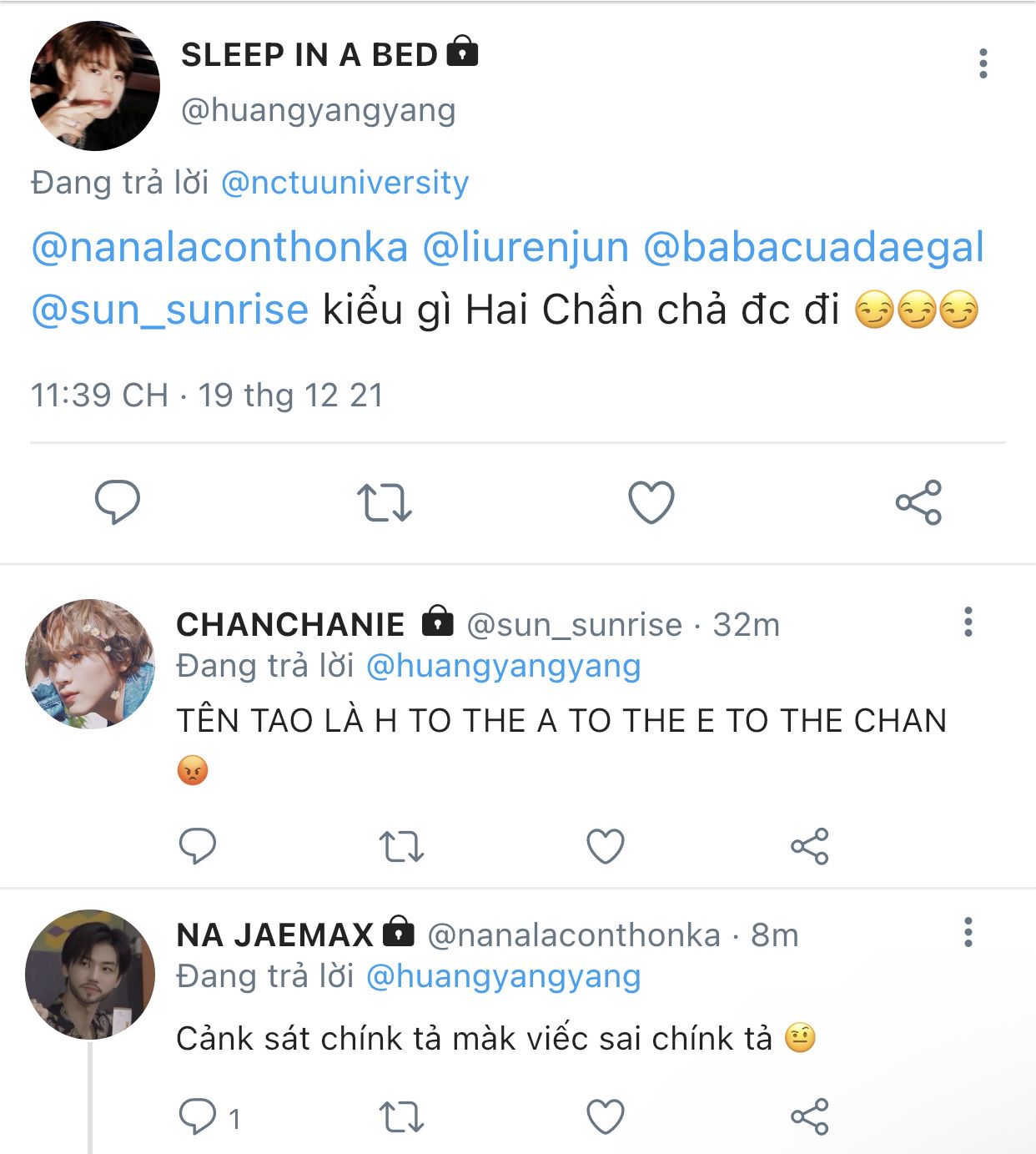1036x1154 pixels.
Task: Share the main huangyangyang tweet
Action: point(918,502)
